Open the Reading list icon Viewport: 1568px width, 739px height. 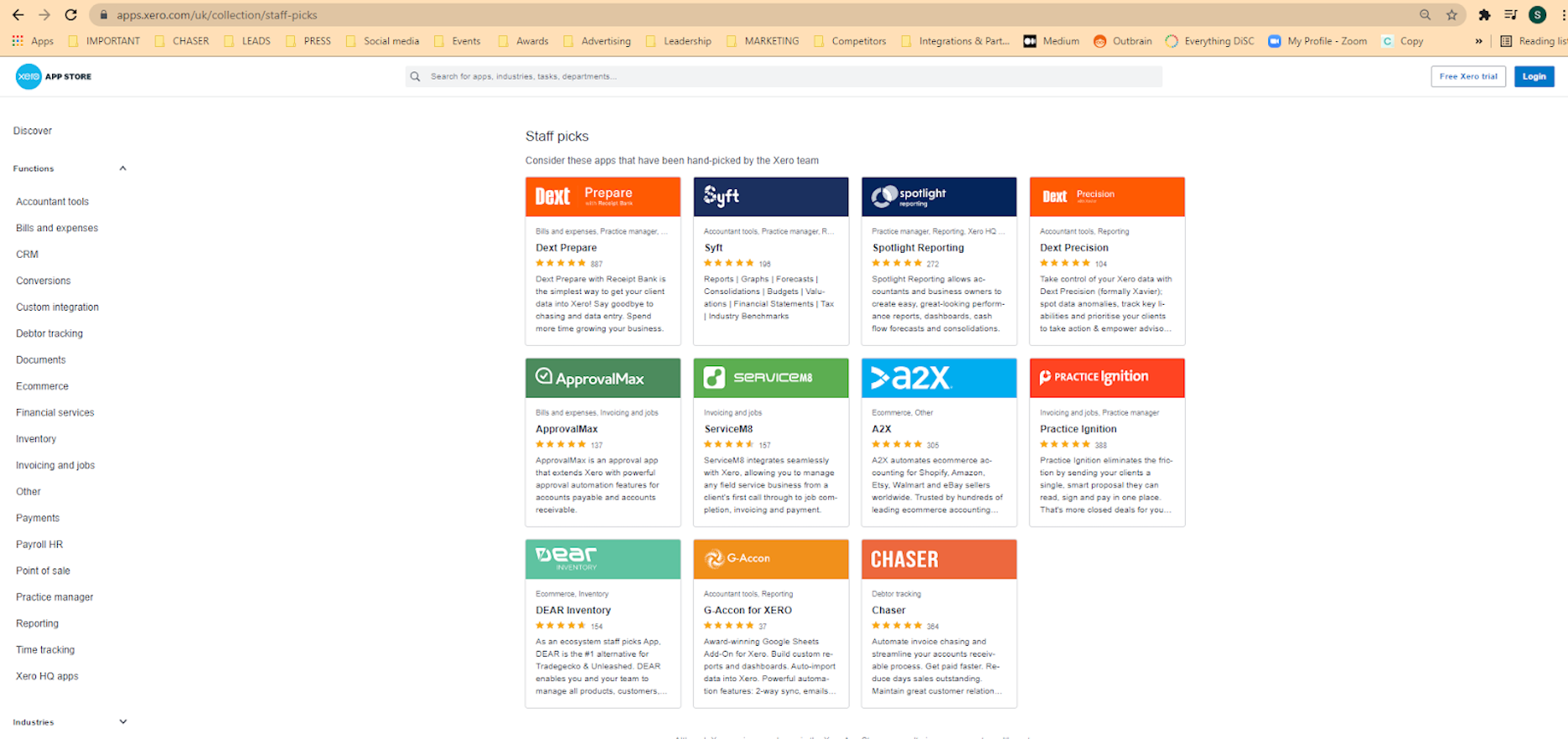pos(1507,41)
